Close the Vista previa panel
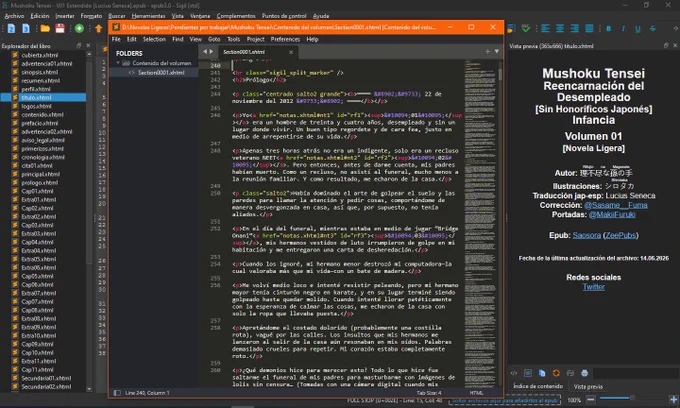 [675, 46]
